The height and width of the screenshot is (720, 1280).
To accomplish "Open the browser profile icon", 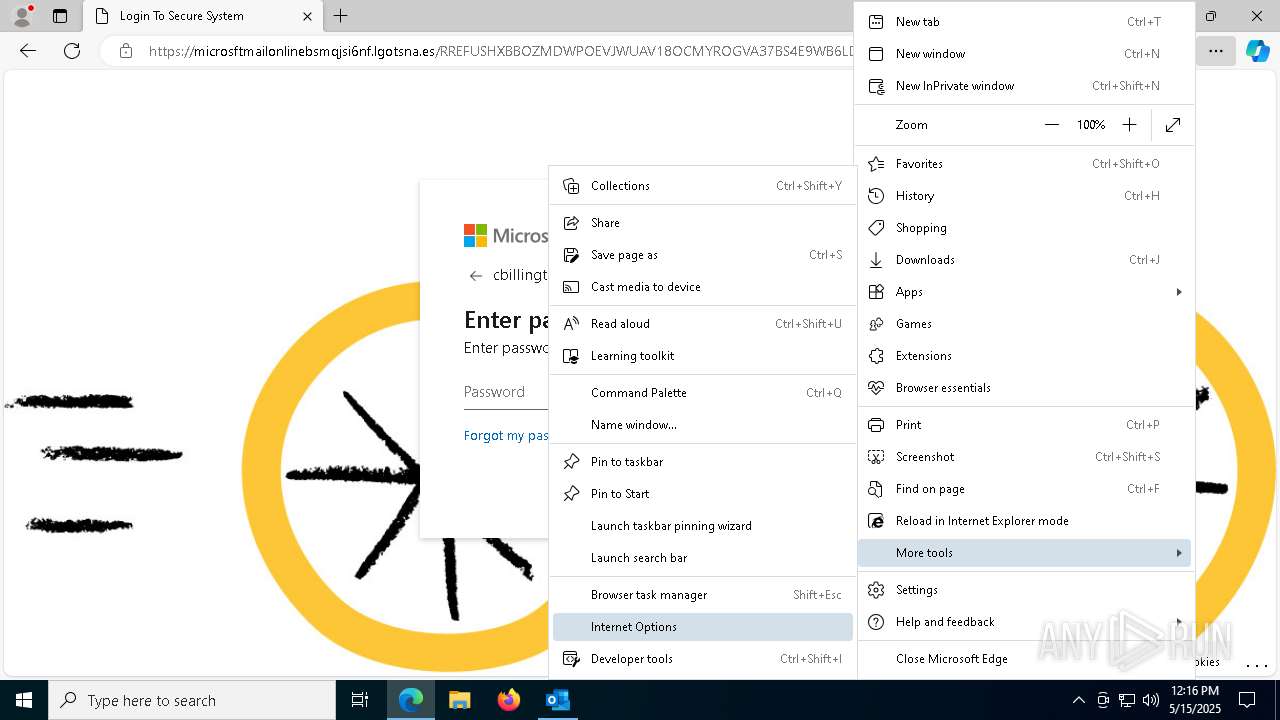I will pos(21,16).
